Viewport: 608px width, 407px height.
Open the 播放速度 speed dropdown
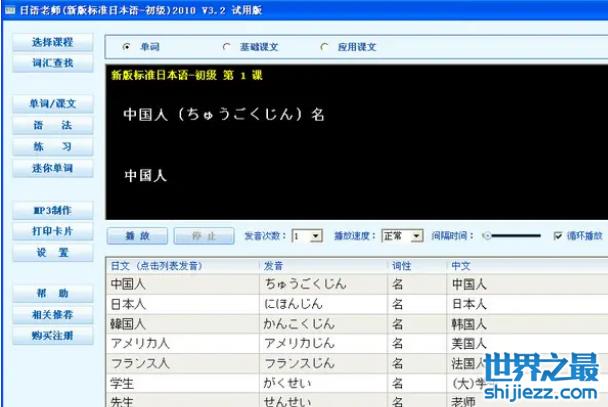[416, 236]
